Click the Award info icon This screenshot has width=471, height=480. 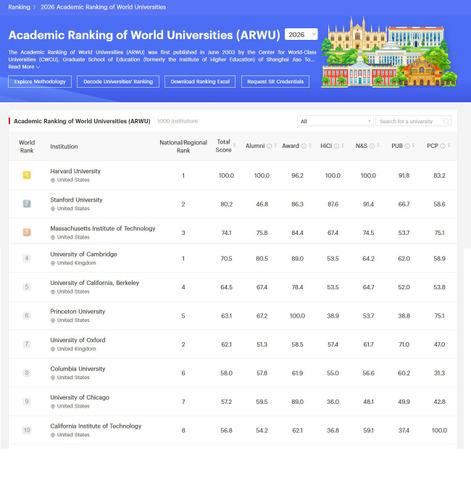click(304, 146)
